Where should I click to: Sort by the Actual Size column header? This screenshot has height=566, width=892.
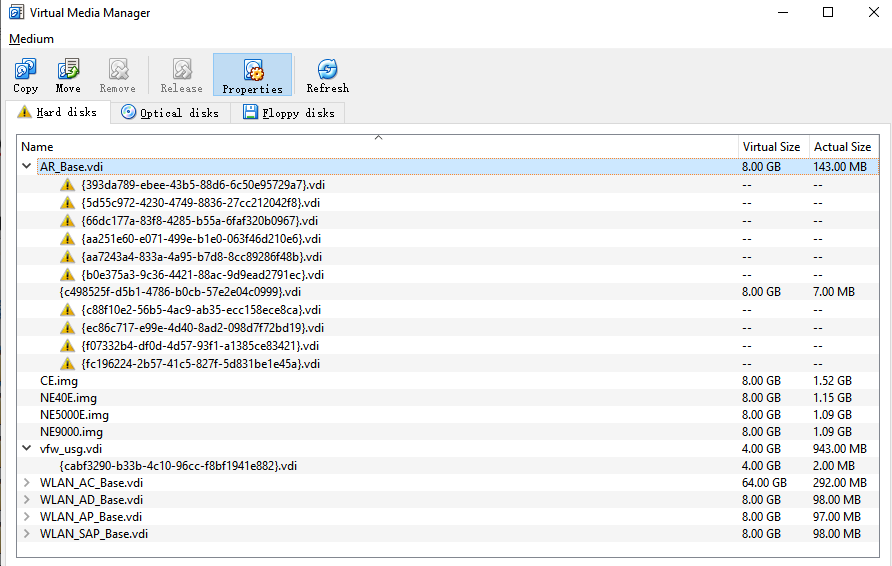tap(842, 147)
